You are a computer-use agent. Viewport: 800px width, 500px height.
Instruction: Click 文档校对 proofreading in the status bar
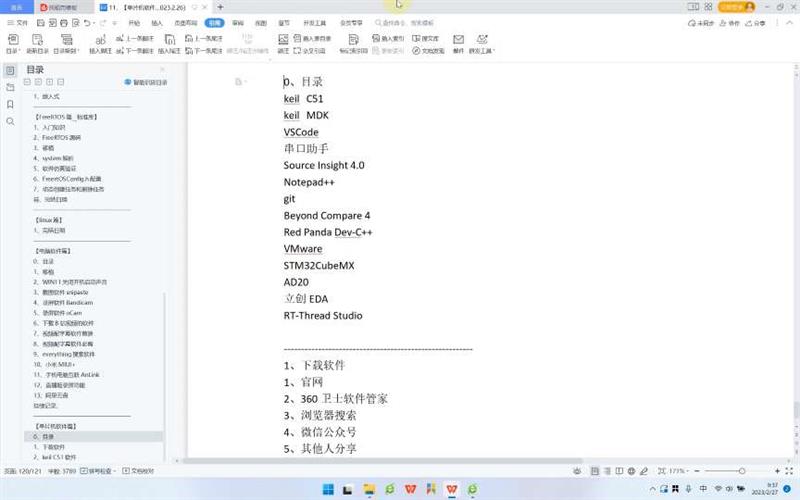coord(138,471)
